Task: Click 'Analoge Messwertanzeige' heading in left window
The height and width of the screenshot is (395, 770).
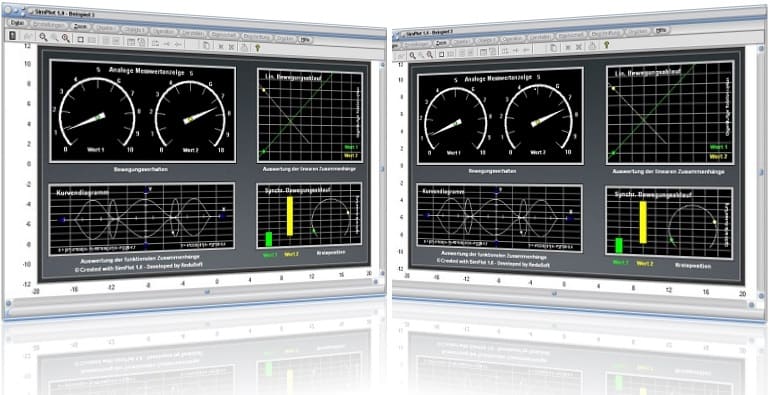Action: pyautogui.click(x=147, y=71)
